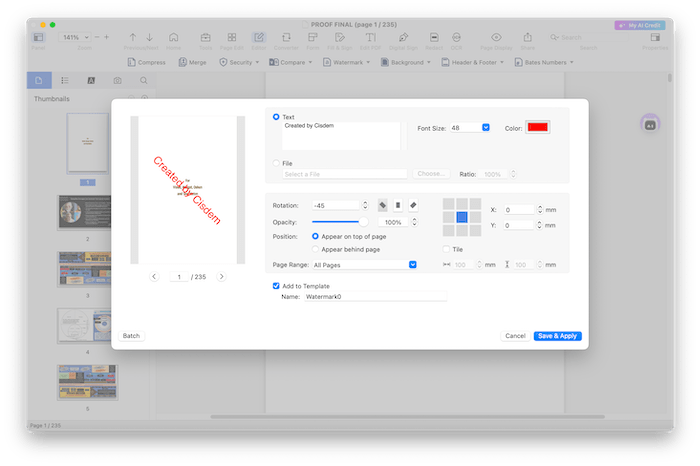This screenshot has height=466, width=700.
Task: Open the Tools toolbox icon
Action: click(205, 37)
